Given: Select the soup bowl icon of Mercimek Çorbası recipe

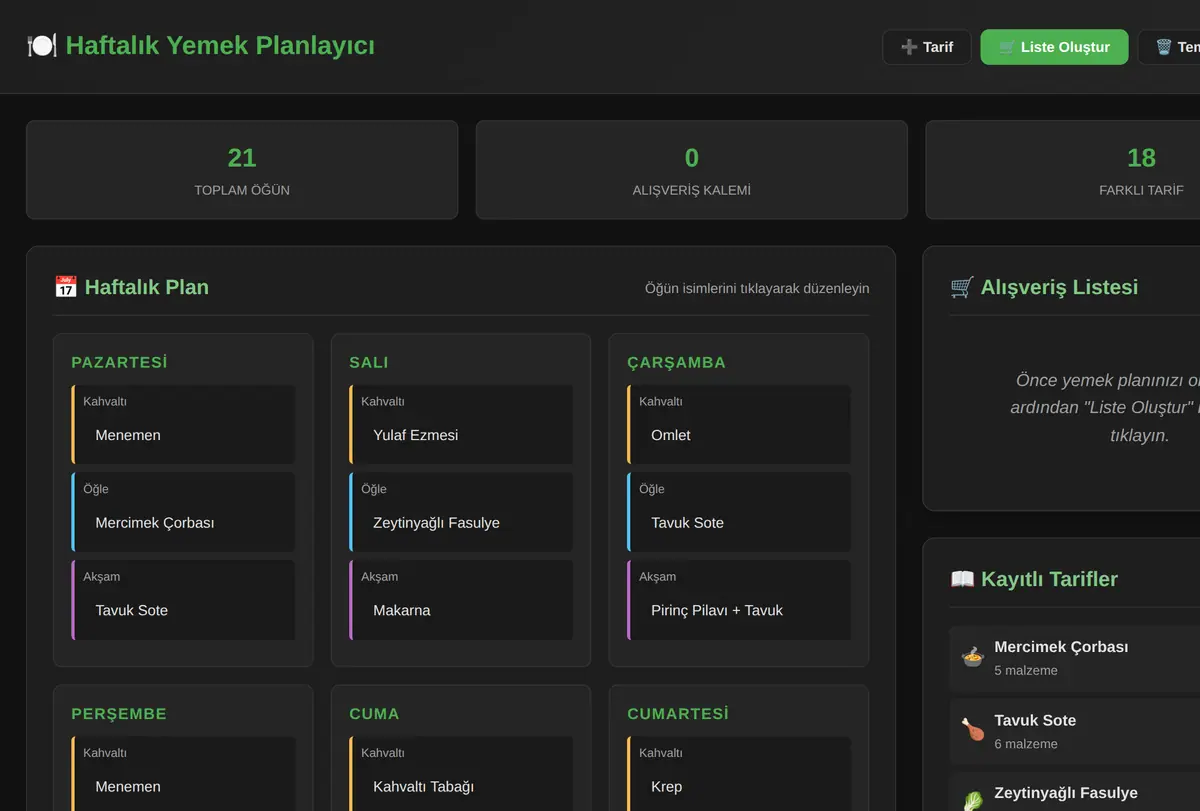Looking at the screenshot, I should (x=973, y=657).
